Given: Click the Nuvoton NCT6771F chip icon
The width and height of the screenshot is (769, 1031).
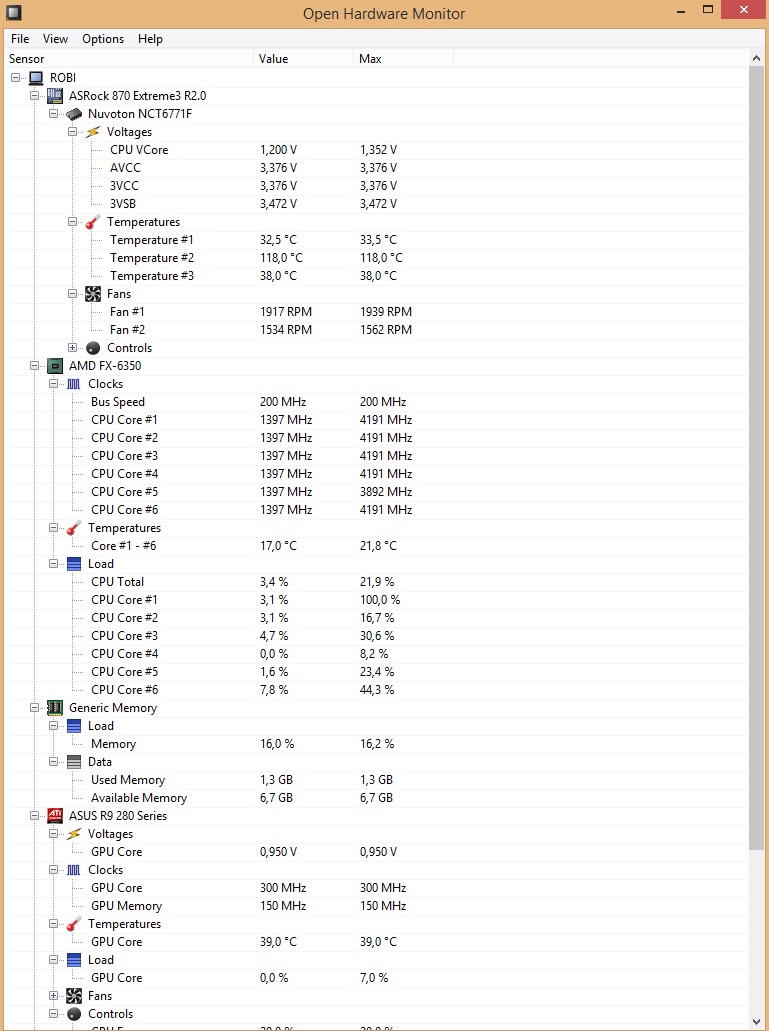Looking at the screenshot, I should point(74,114).
